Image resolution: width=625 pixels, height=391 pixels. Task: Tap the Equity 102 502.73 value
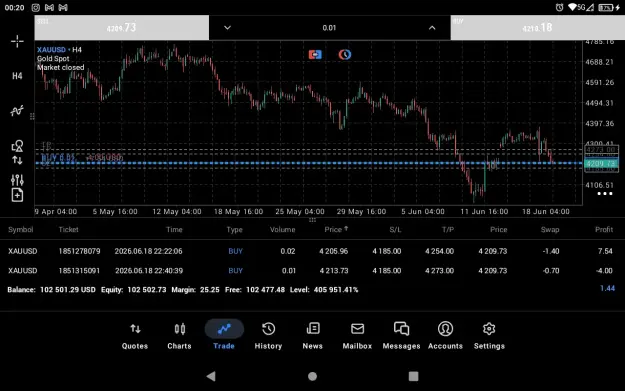(134, 290)
